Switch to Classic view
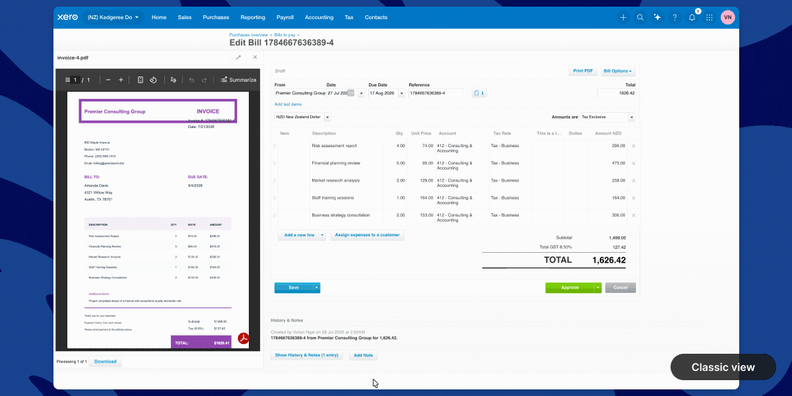Viewport: 792px width, 396px height. [x=723, y=367]
